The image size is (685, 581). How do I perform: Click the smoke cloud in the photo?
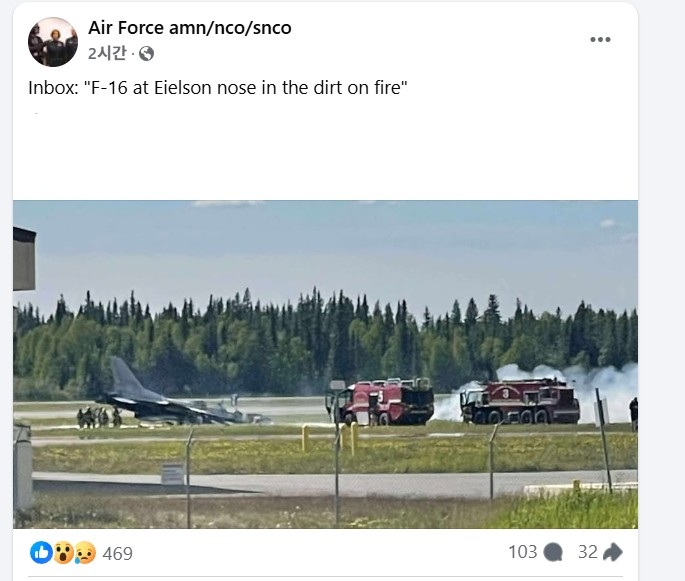568,391
